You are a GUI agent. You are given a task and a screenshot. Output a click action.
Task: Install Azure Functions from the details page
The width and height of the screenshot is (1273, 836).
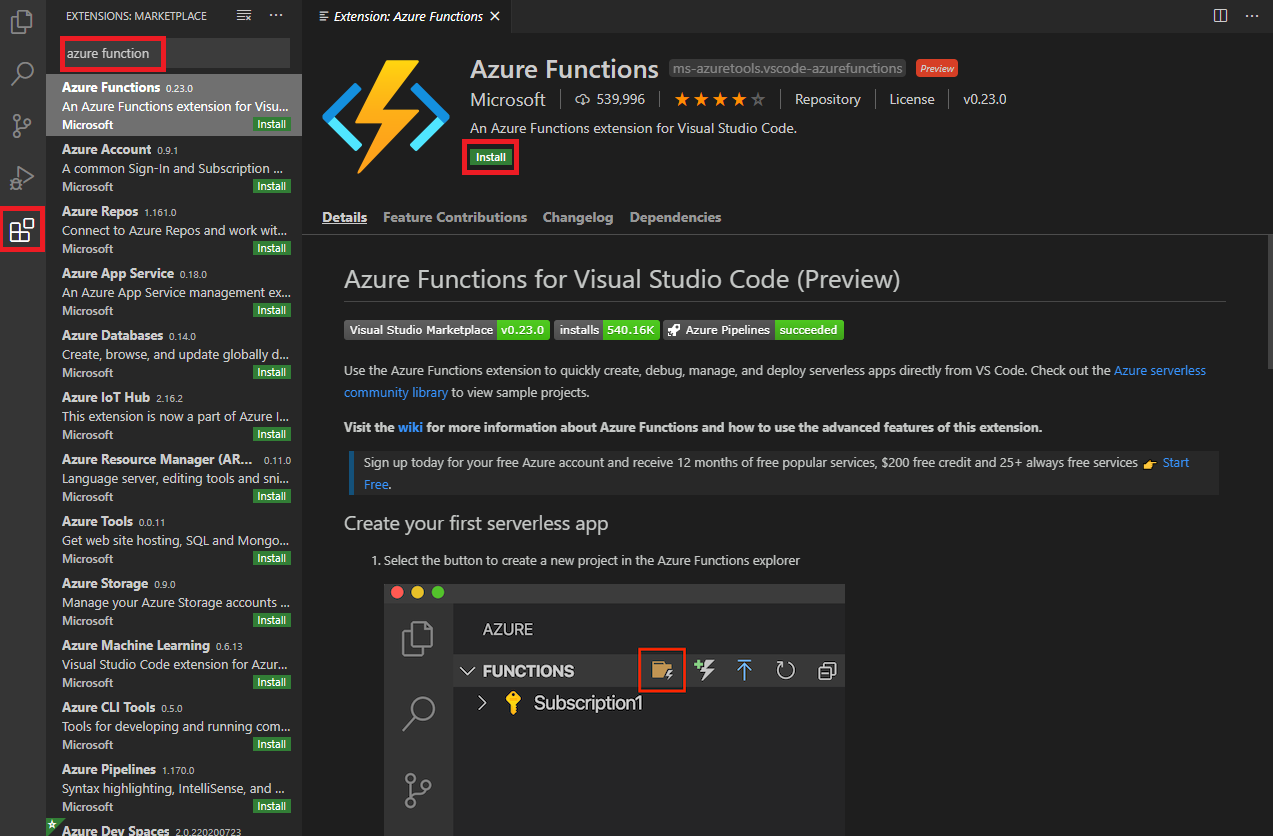tap(491, 157)
